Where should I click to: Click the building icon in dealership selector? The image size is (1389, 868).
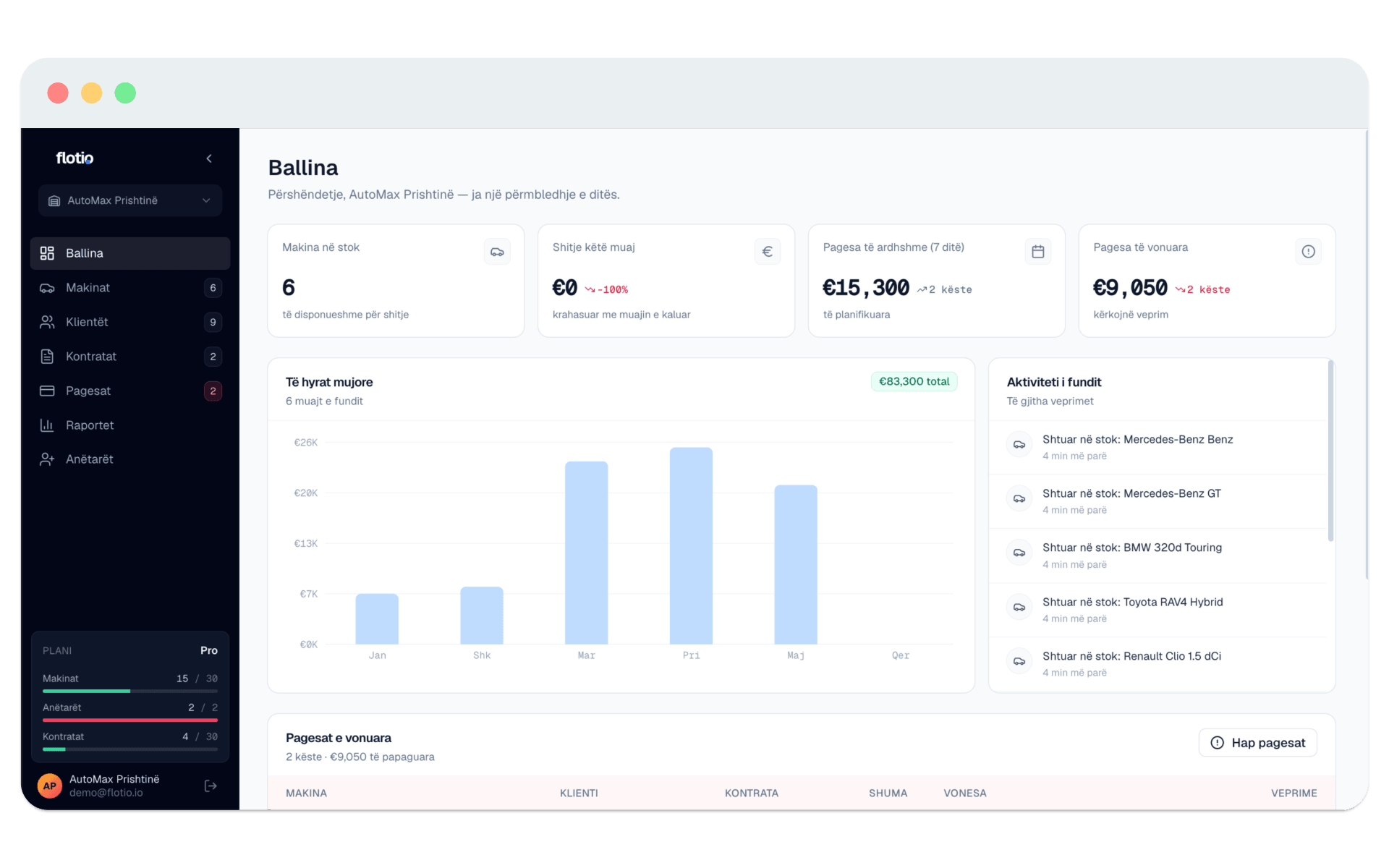pos(54,200)
